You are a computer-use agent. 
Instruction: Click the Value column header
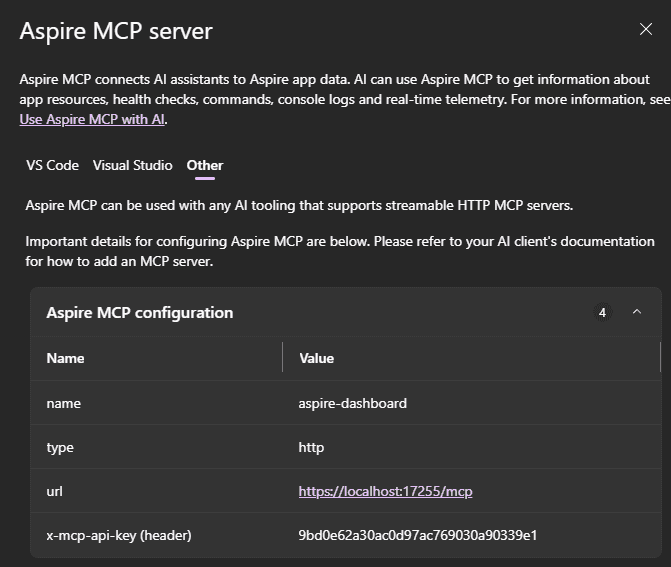316,358
